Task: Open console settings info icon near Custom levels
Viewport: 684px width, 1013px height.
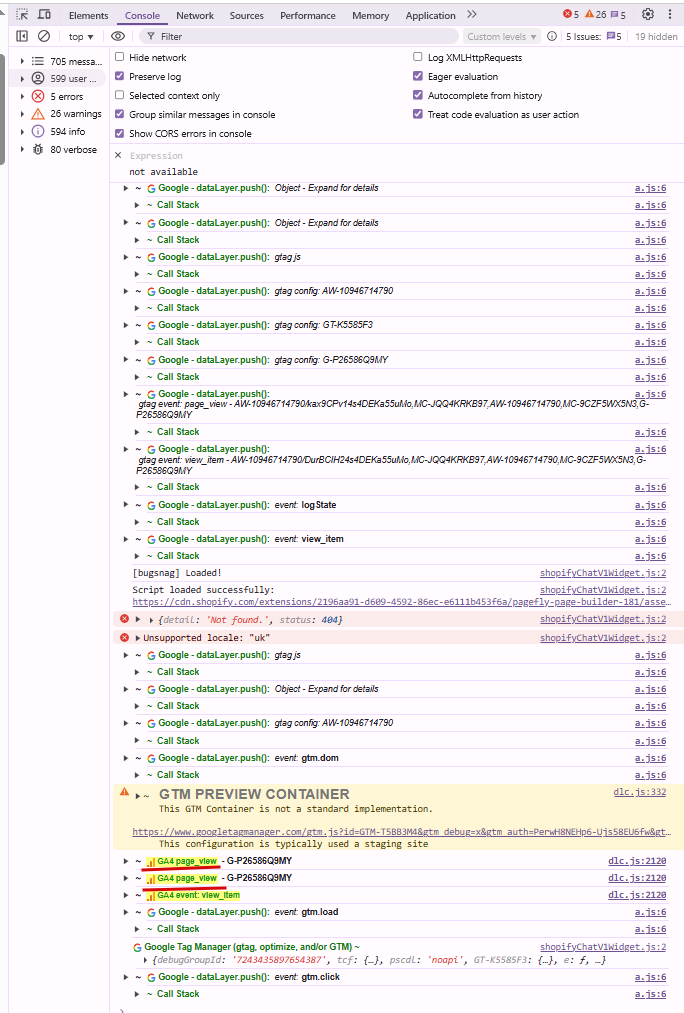Action: (x=552, y=36)
